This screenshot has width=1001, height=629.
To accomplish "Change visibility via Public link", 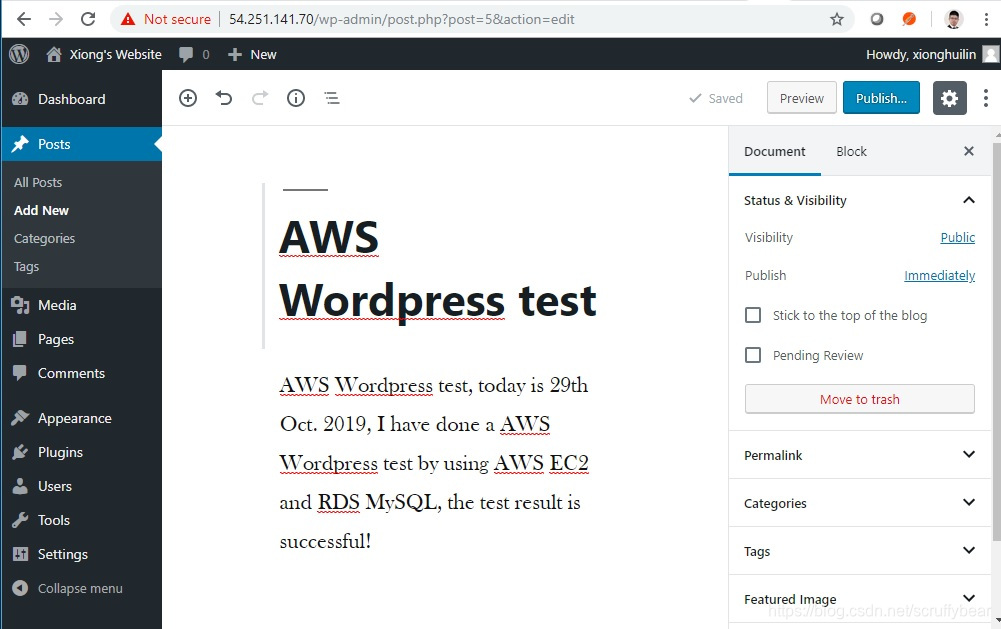I will [958, 238].
